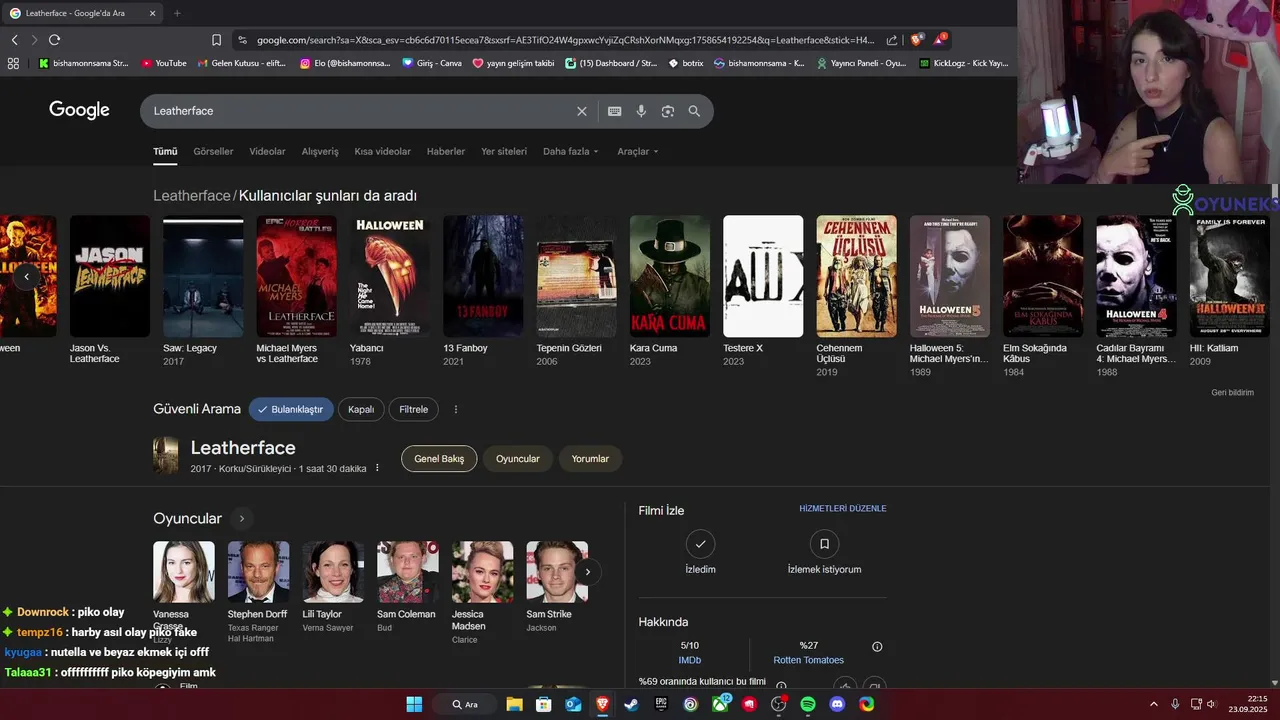
Task: Open the Brave Shields lion icon
Action: pos(916,40)
